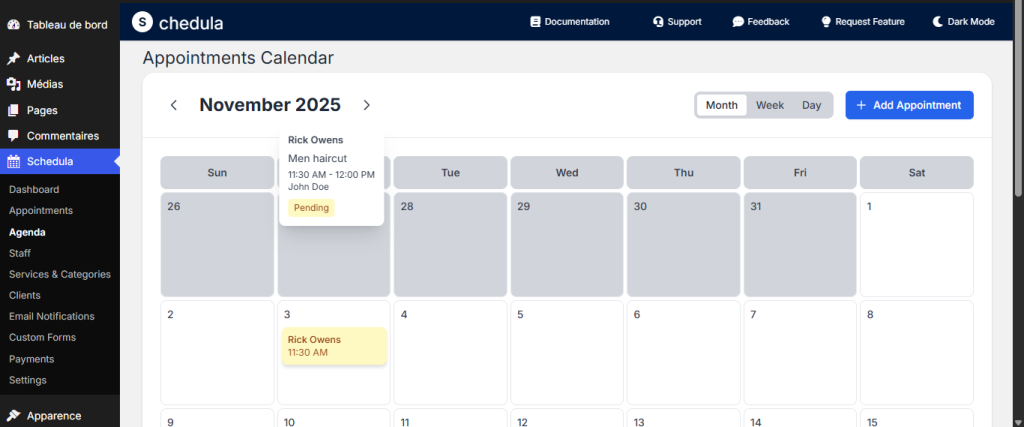Image resolution: width=1024 pixels, height=427 pixels.
Task: Go to previous month with left chevron
Action: click(174, 105)
